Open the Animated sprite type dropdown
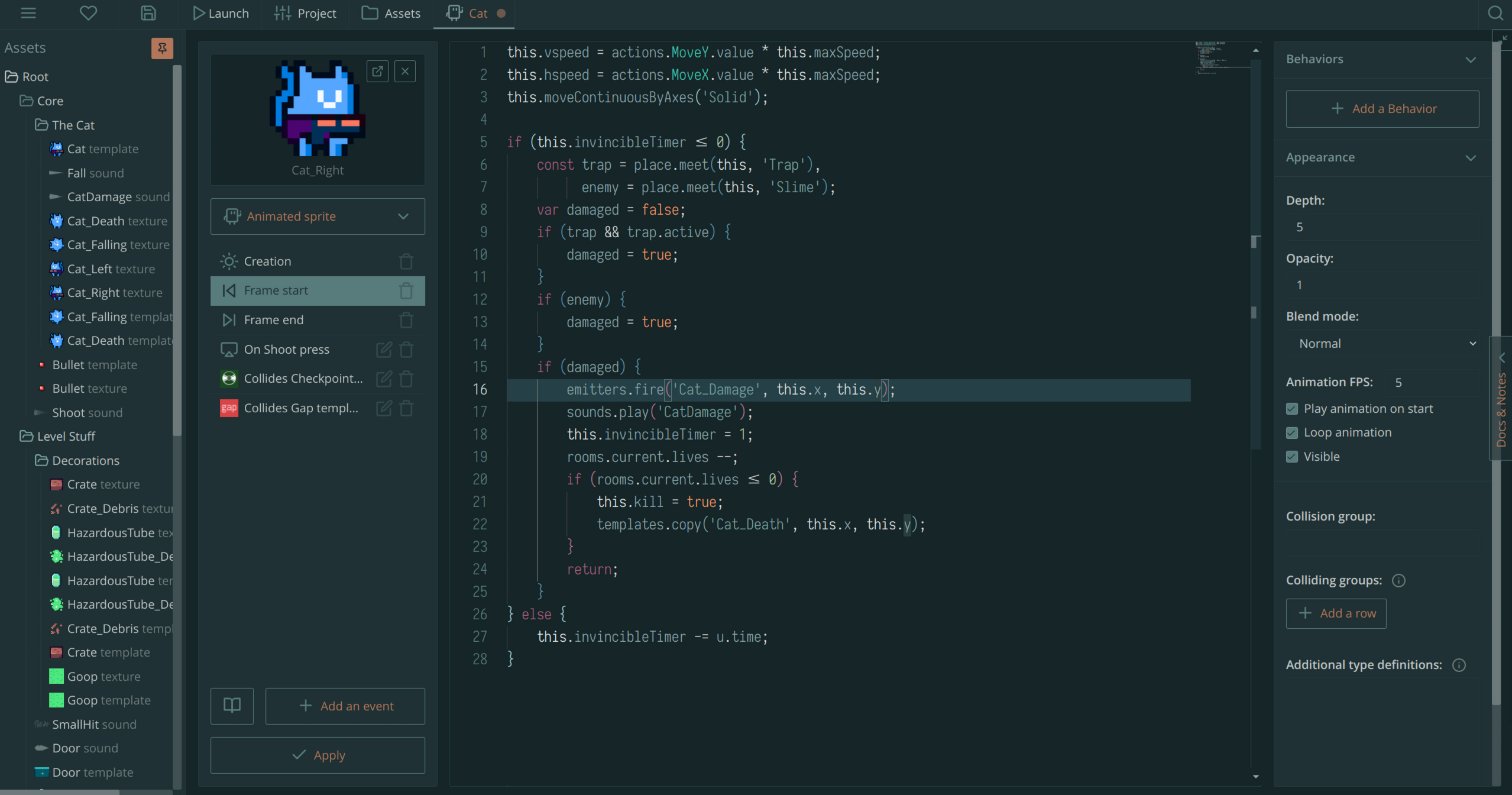The image size is (1512, 795). tap(318, 216)
